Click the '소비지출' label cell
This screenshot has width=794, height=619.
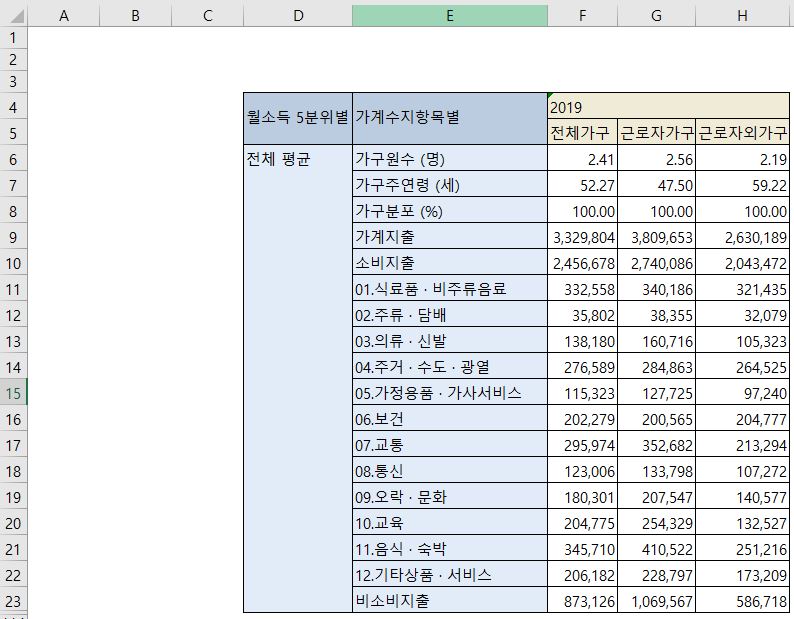450,262
